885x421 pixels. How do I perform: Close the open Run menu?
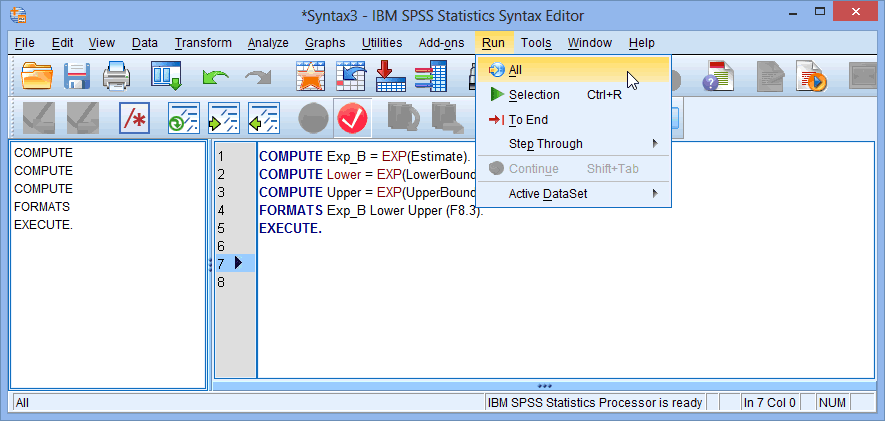493,43
